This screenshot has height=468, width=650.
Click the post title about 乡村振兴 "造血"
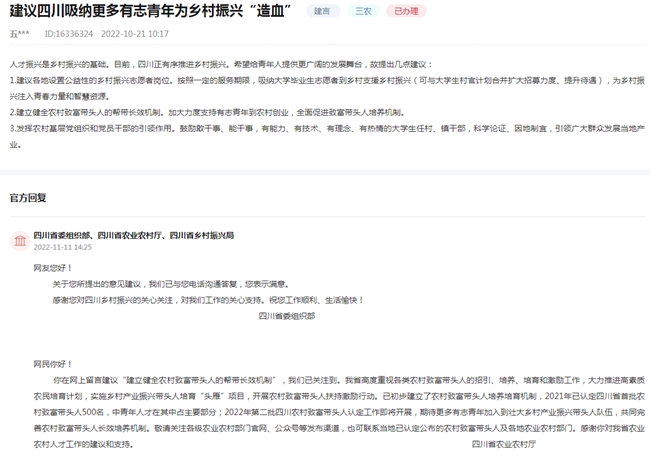[x=142, y=11]
